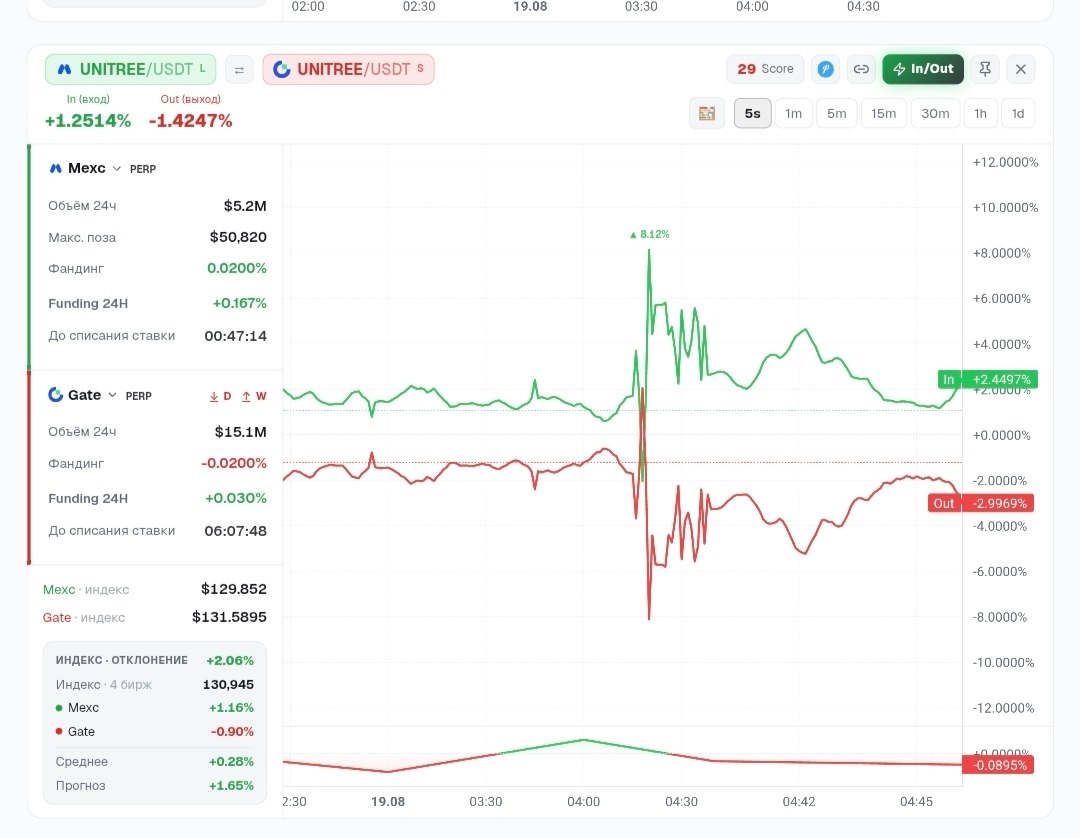Click the swap pairs arrows icon
The height and width of the screenshot is (838, 1080).
(x=239, y=70)
